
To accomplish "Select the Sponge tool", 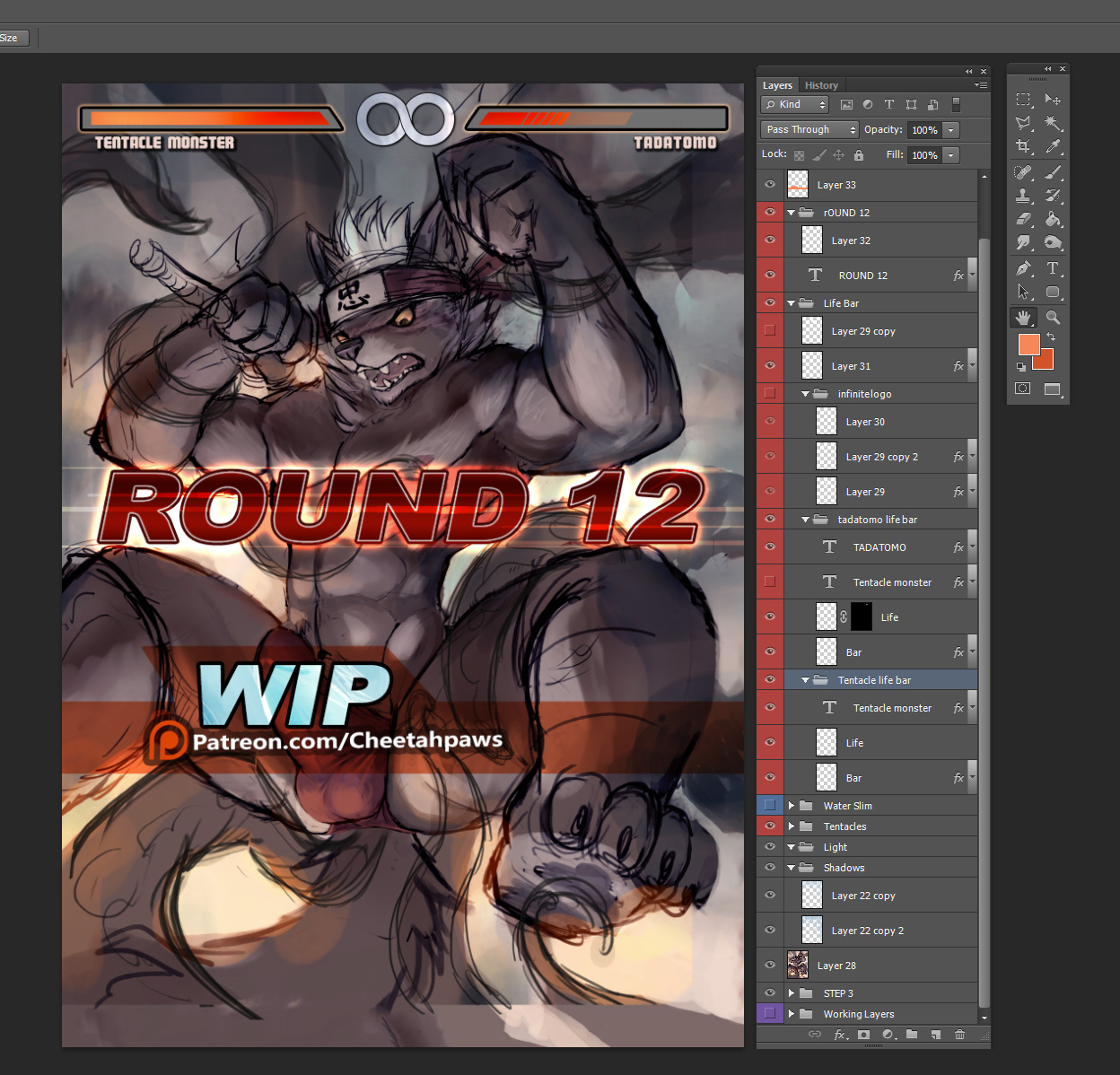I will (1053, 242).
